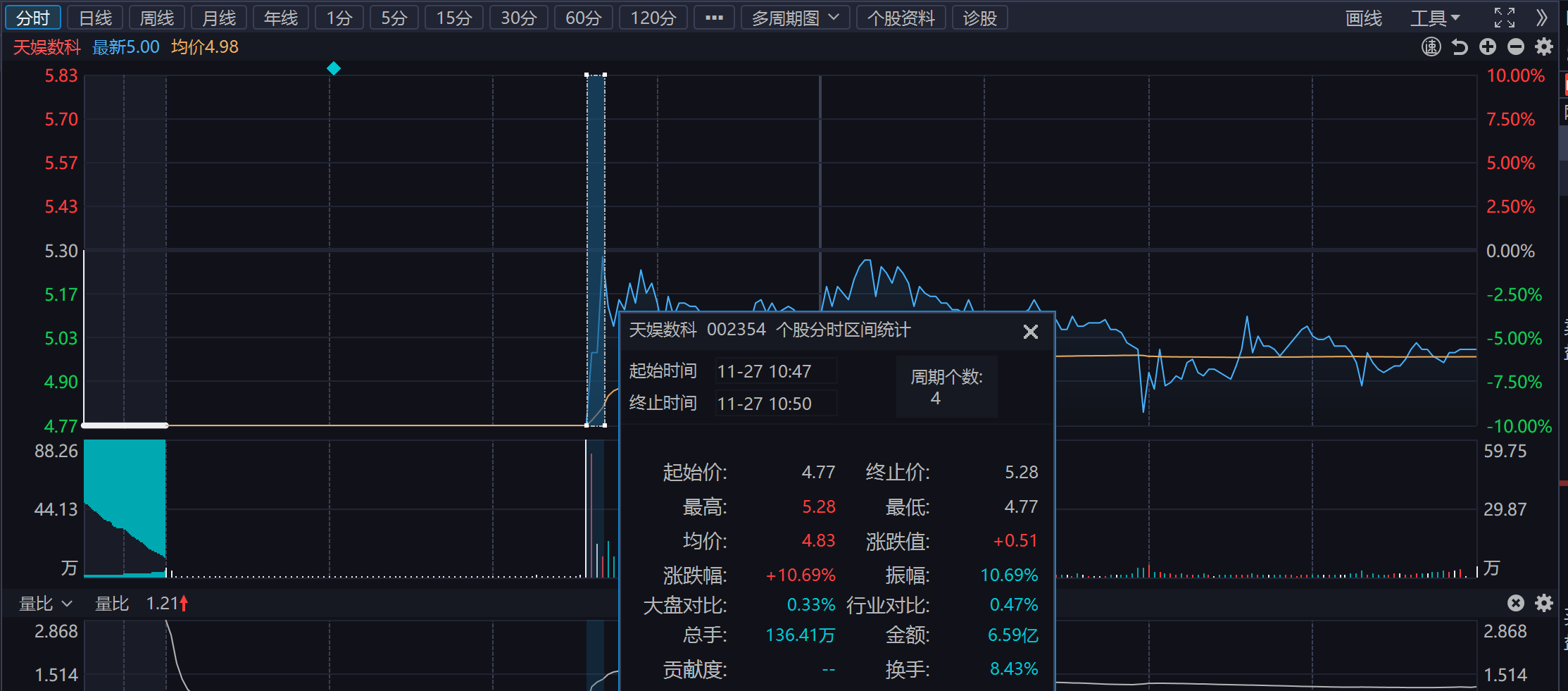This screenshot has width=1568, height=691.
Task: Close the 个股分时区间统计 popup
Action: coord(1031,332)
